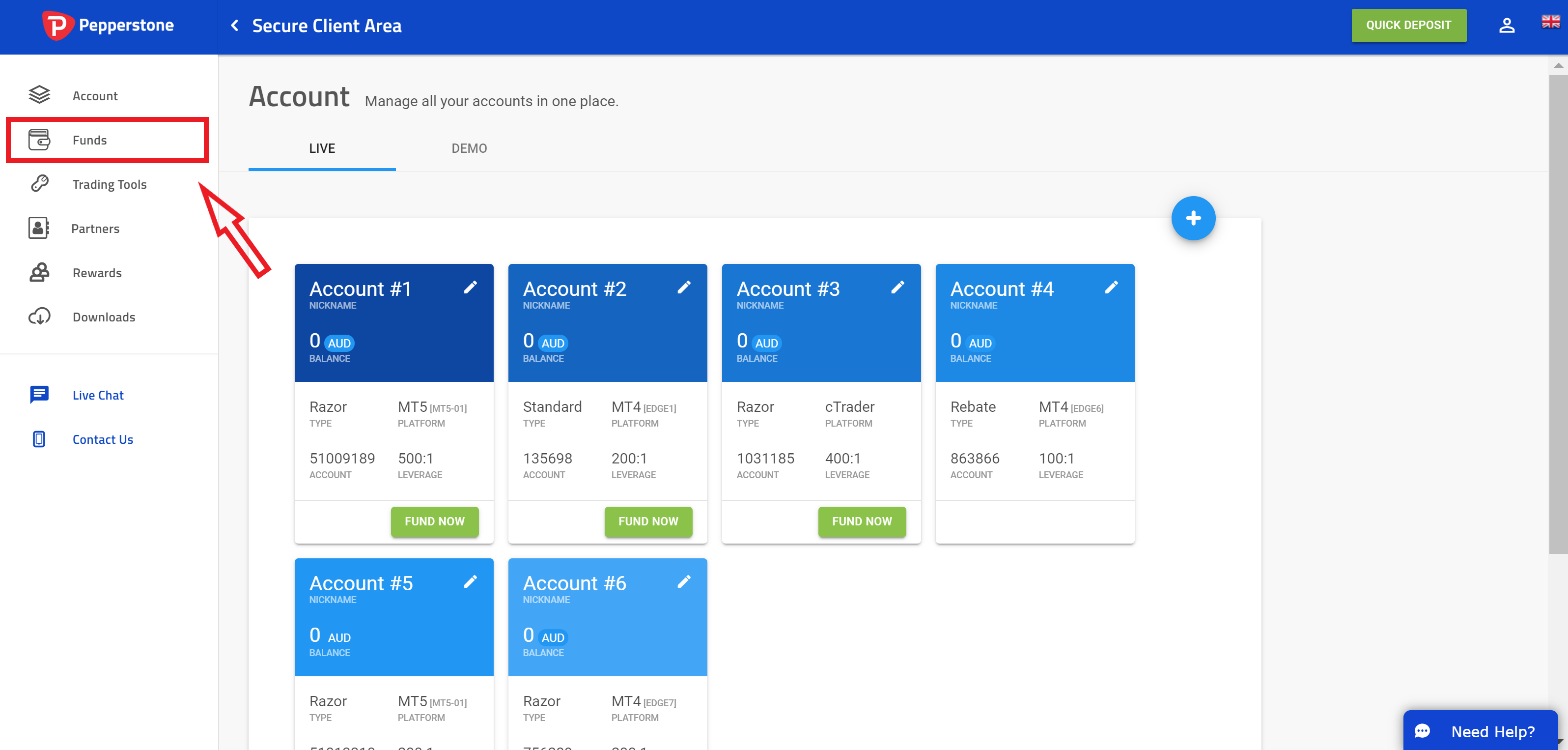Click the Contact Us phone icon
The width and height of the screenshot is (1568, 750).
point(39,439)
